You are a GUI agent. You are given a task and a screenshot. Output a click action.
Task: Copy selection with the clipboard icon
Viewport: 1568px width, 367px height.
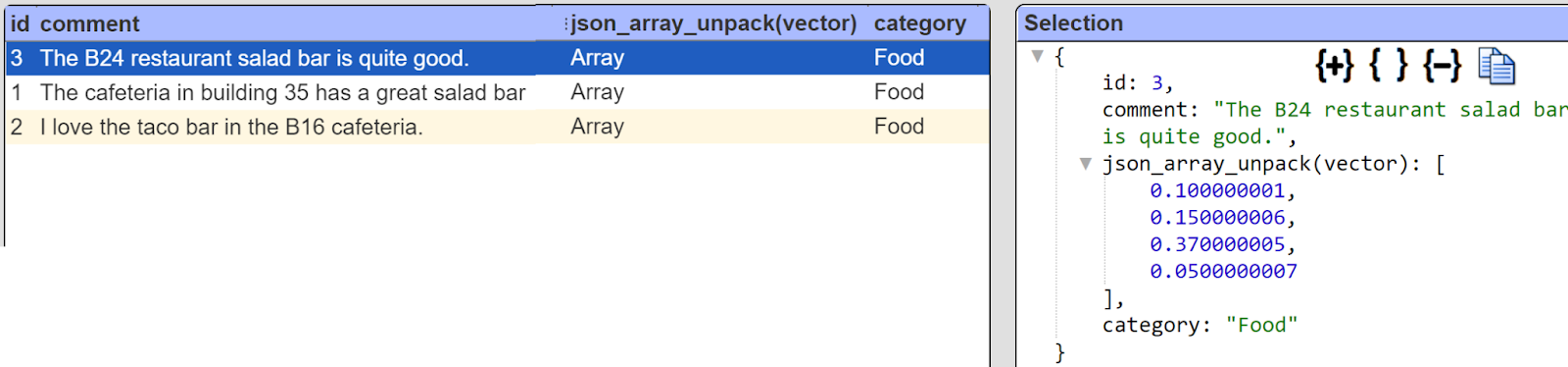1496,67
